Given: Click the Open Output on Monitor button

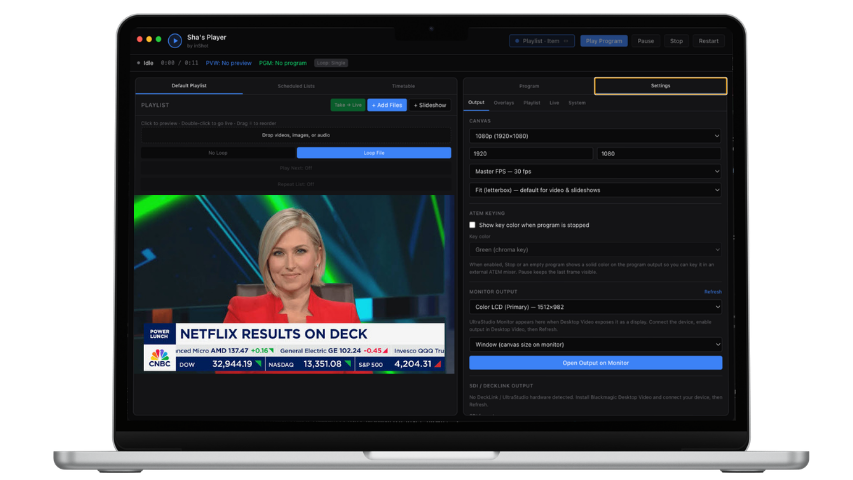Looking at the screenshot, I should 596,363.
